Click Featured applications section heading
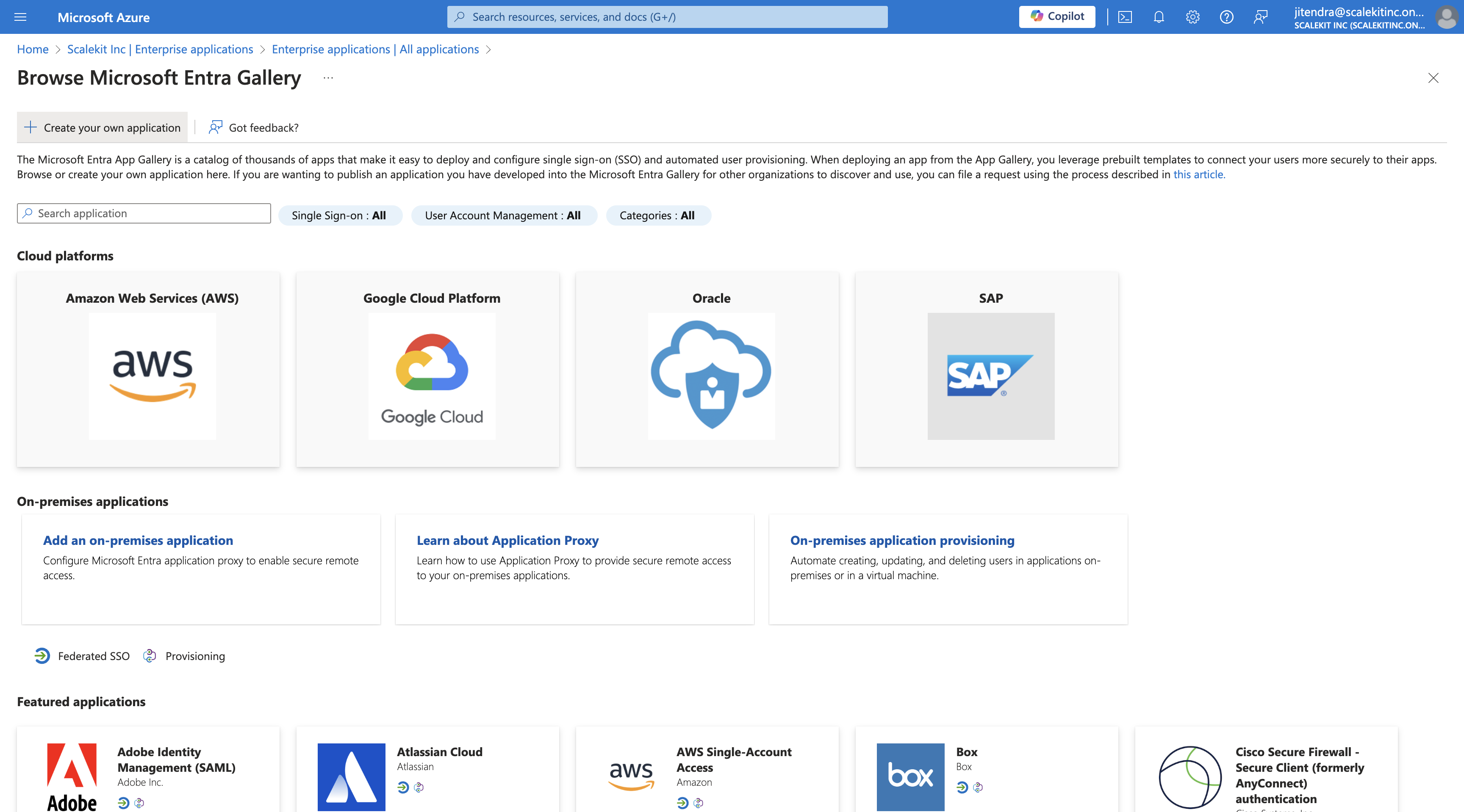This screenshot has height=812, width=1464. [81, 702]
